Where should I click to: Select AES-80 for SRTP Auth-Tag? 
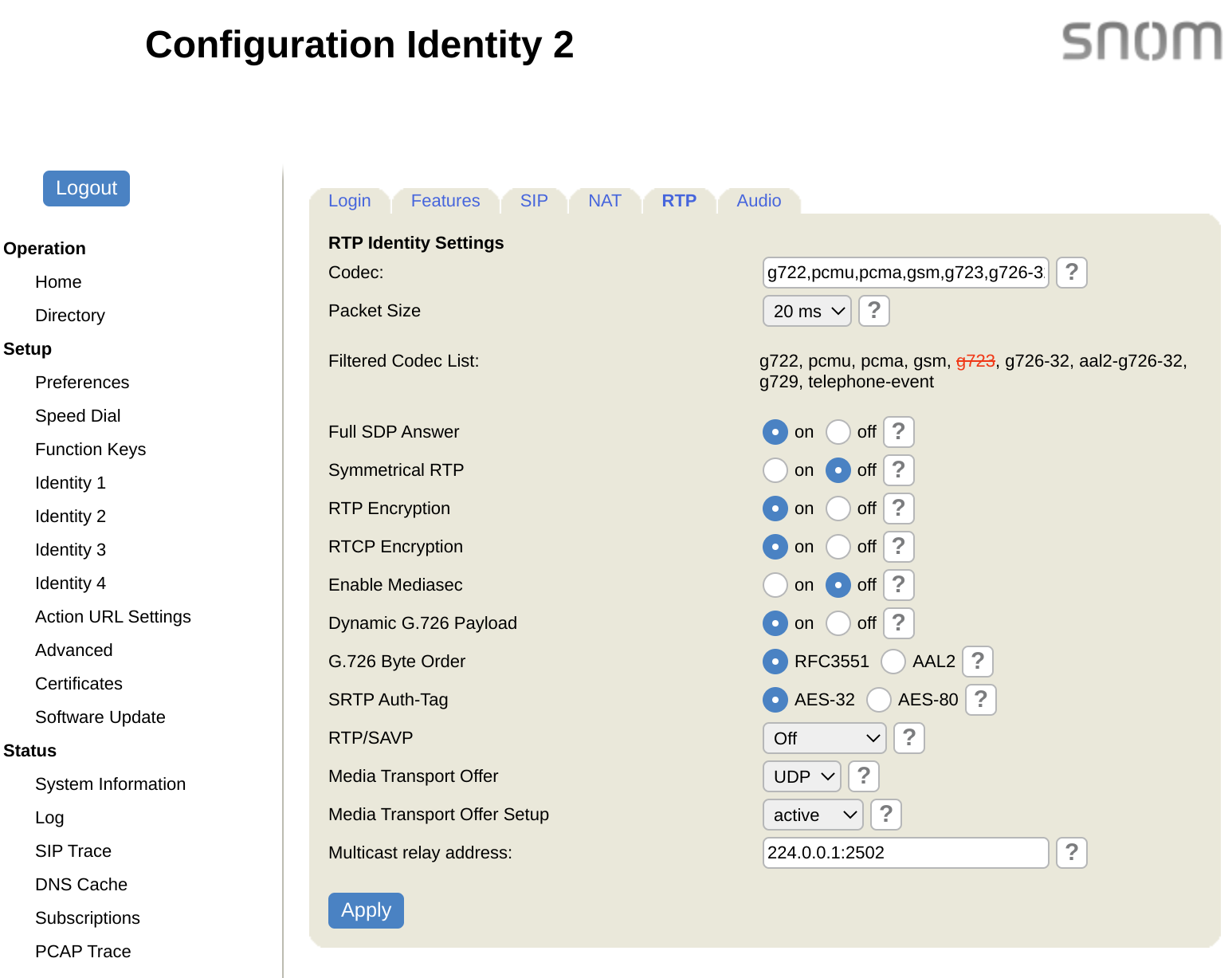point(878,700)
